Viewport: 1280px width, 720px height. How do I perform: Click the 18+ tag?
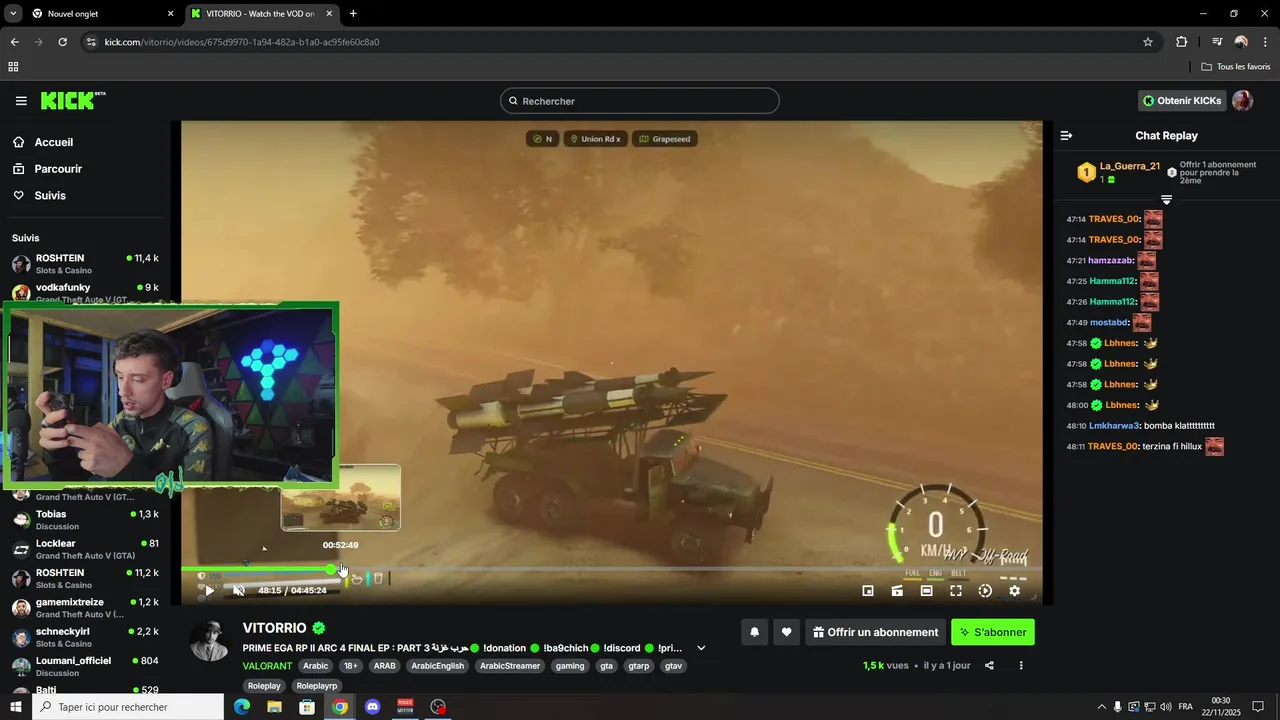pos(350,666)
